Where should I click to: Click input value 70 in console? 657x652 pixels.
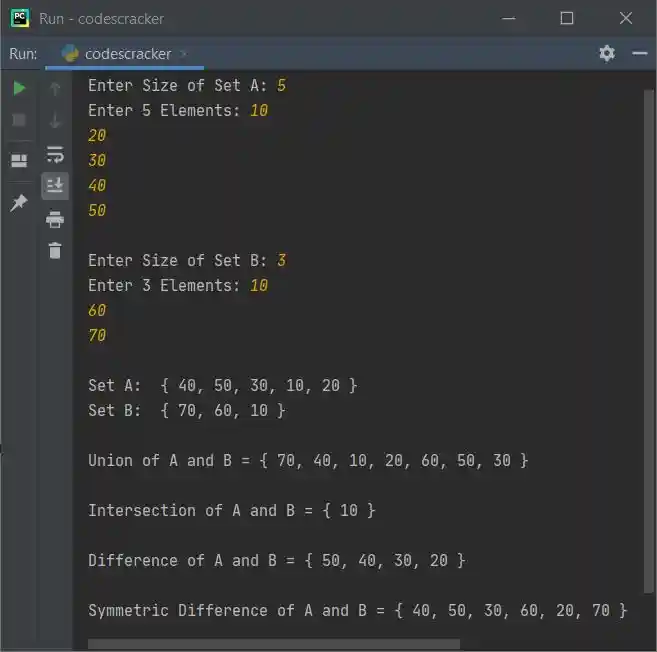[97, 336]
